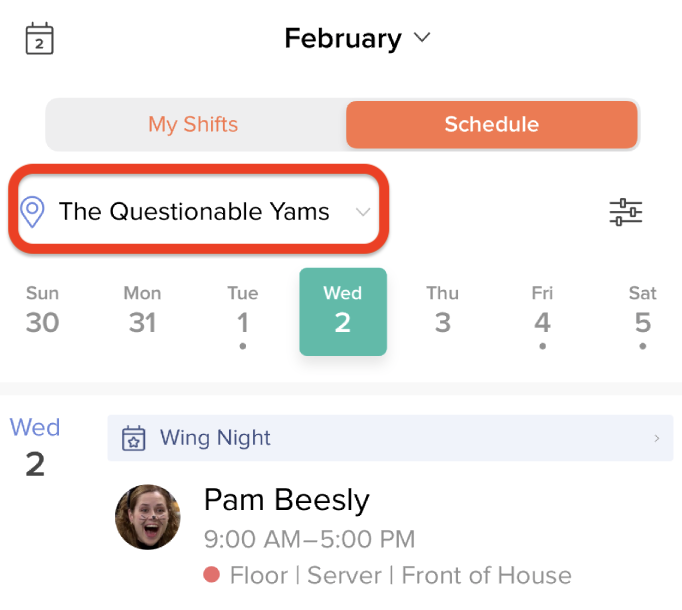Image resolution: width=682 pixels, height=610 pixels.
Task: Click the Wing Night event banner
Action: (x=391, y=438)
